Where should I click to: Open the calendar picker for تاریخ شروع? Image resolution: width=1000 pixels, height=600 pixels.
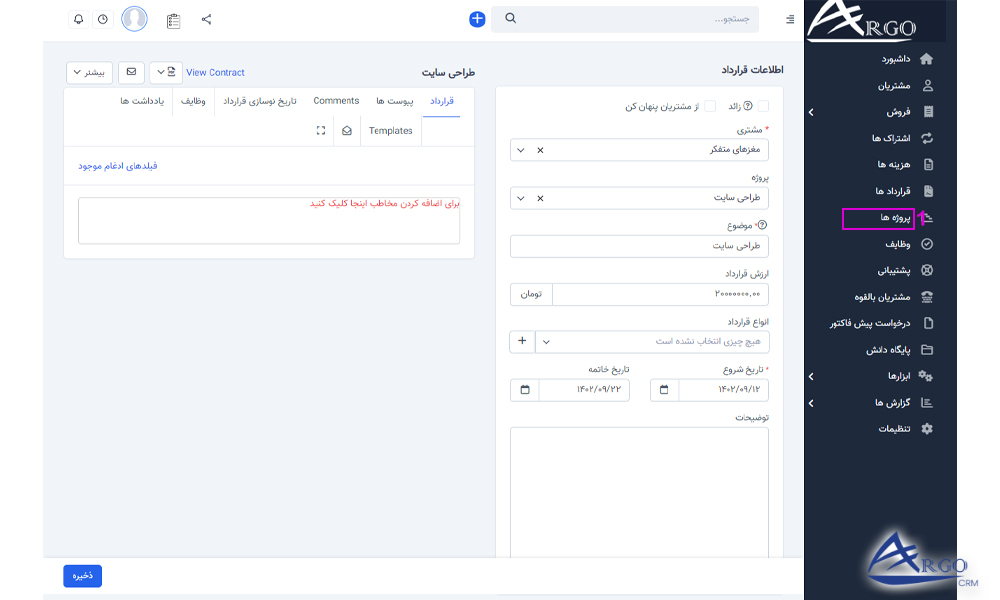664,390
